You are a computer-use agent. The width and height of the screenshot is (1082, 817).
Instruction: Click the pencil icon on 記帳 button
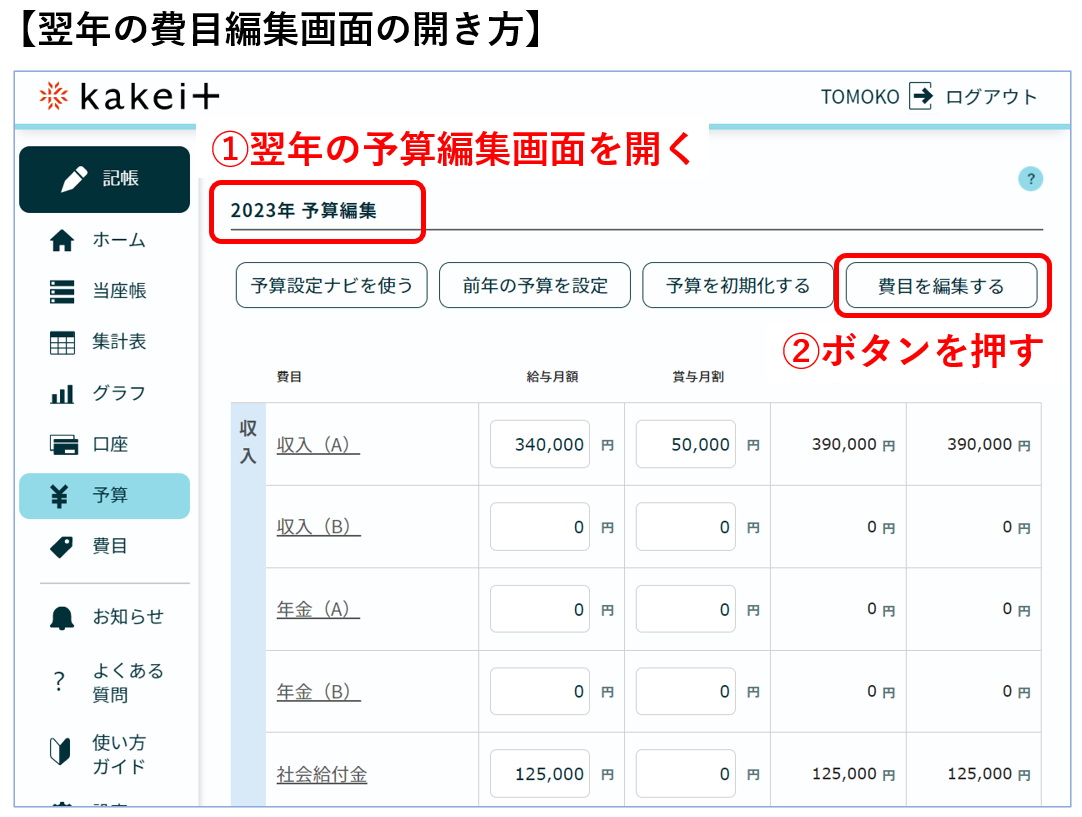coord(74,179)
